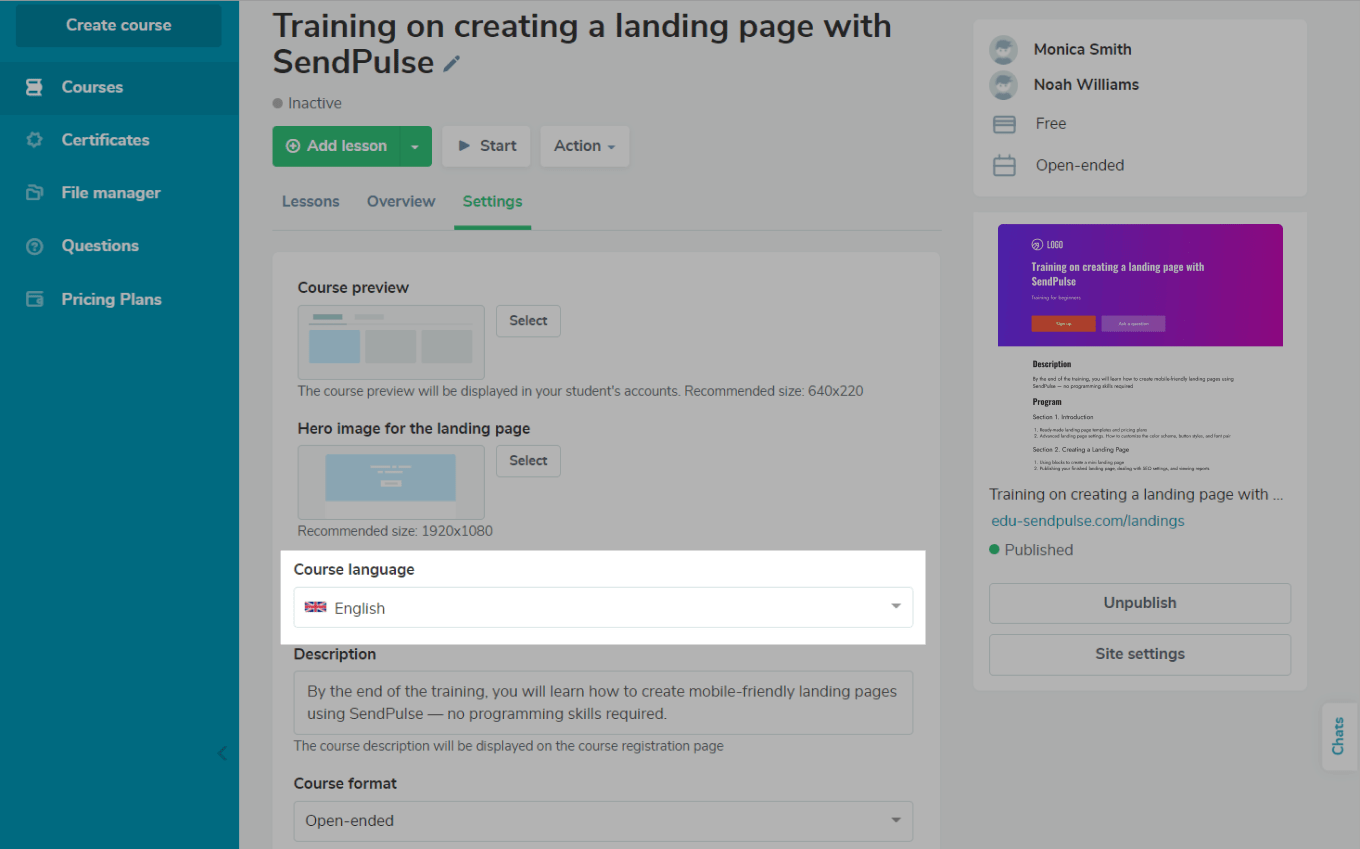Image resolution: width=1360 pixels, height=849 pixels.
Task: Click inside the Description text field
Action: coord(603,703)
